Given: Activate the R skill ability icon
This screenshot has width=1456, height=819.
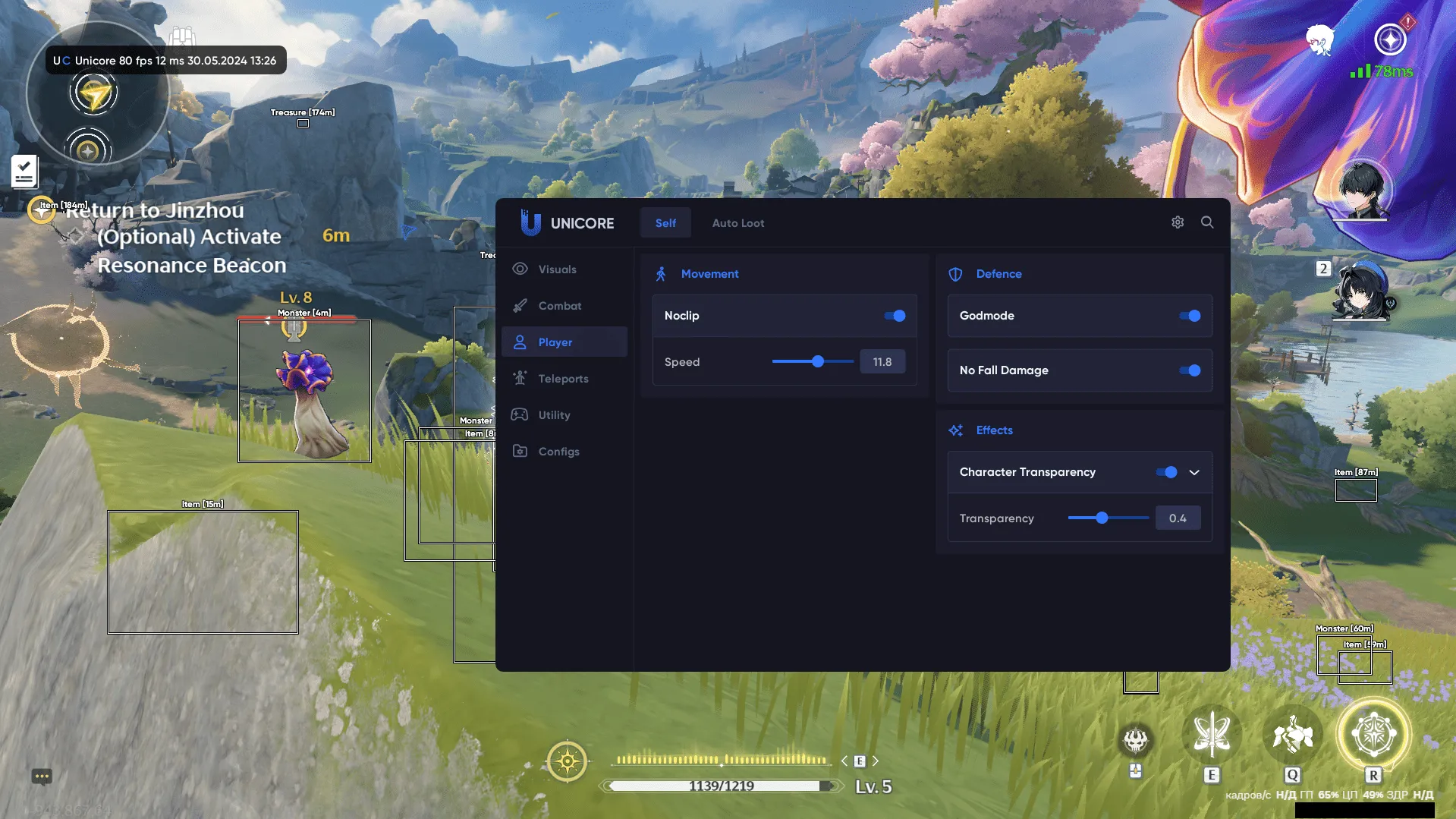Looking at the screenshot, I should click(x=1373, y=735).
